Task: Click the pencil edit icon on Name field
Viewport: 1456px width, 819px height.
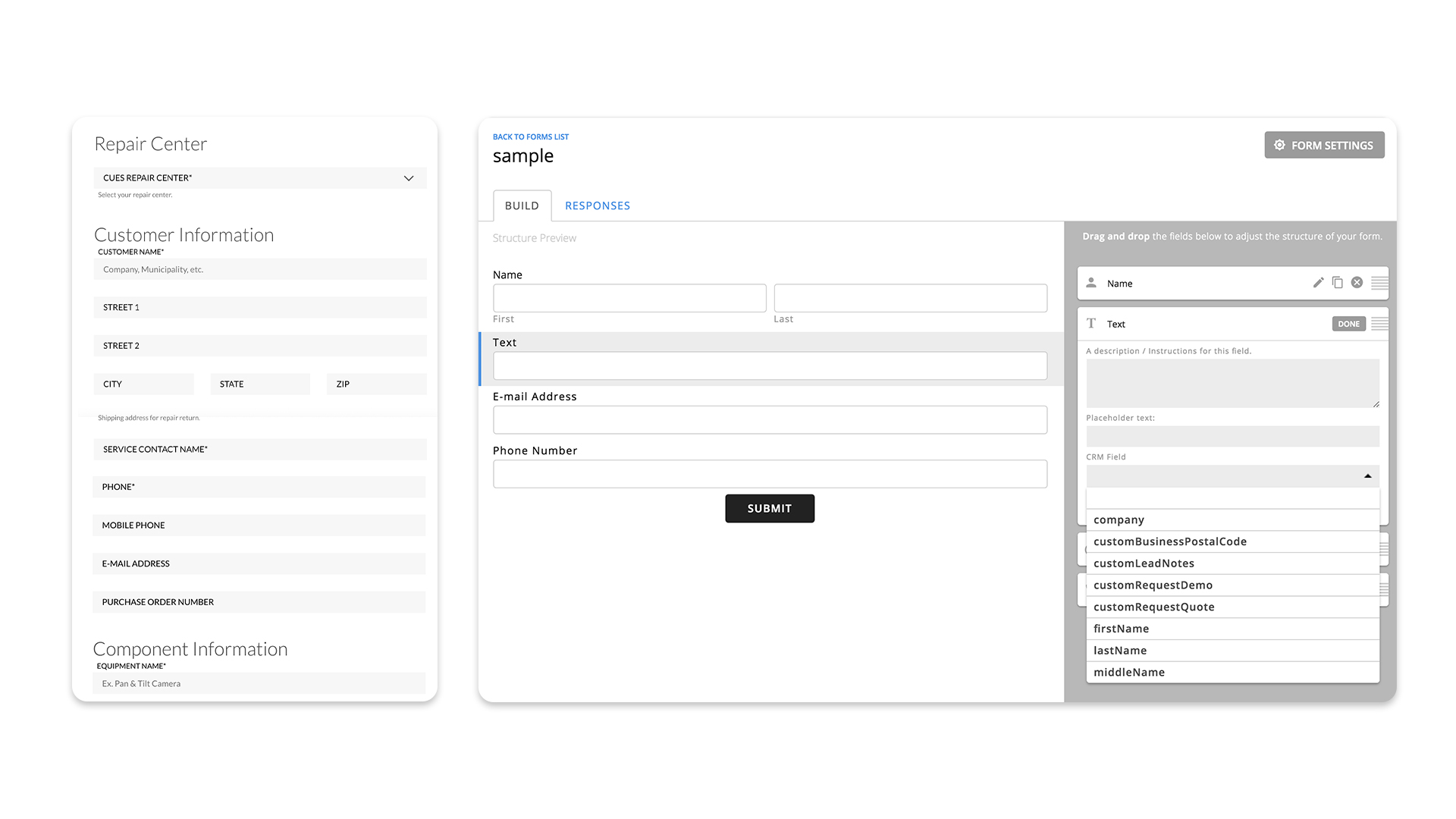Action: click(1318, 283)
